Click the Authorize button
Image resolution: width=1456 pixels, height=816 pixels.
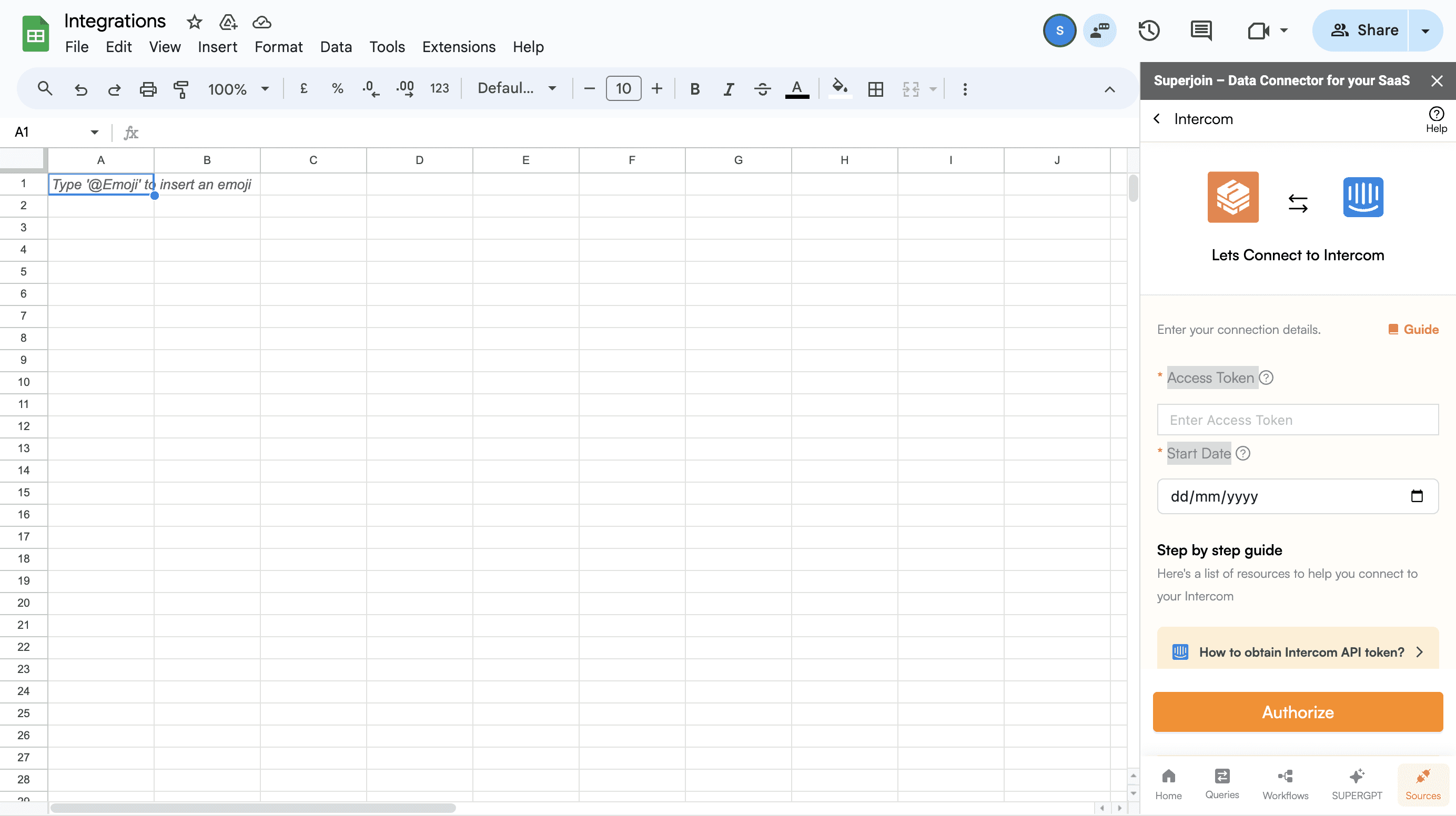(1297, 712)
